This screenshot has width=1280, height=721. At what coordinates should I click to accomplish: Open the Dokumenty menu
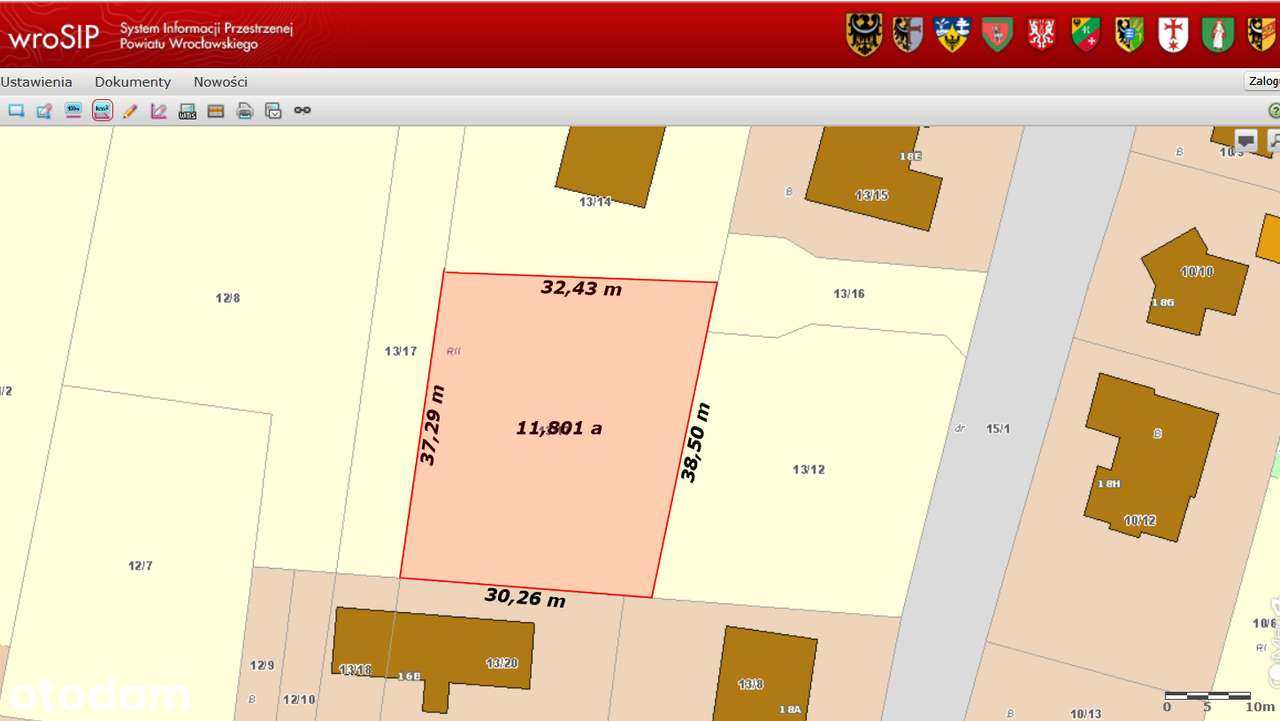(x=133, y=81)
